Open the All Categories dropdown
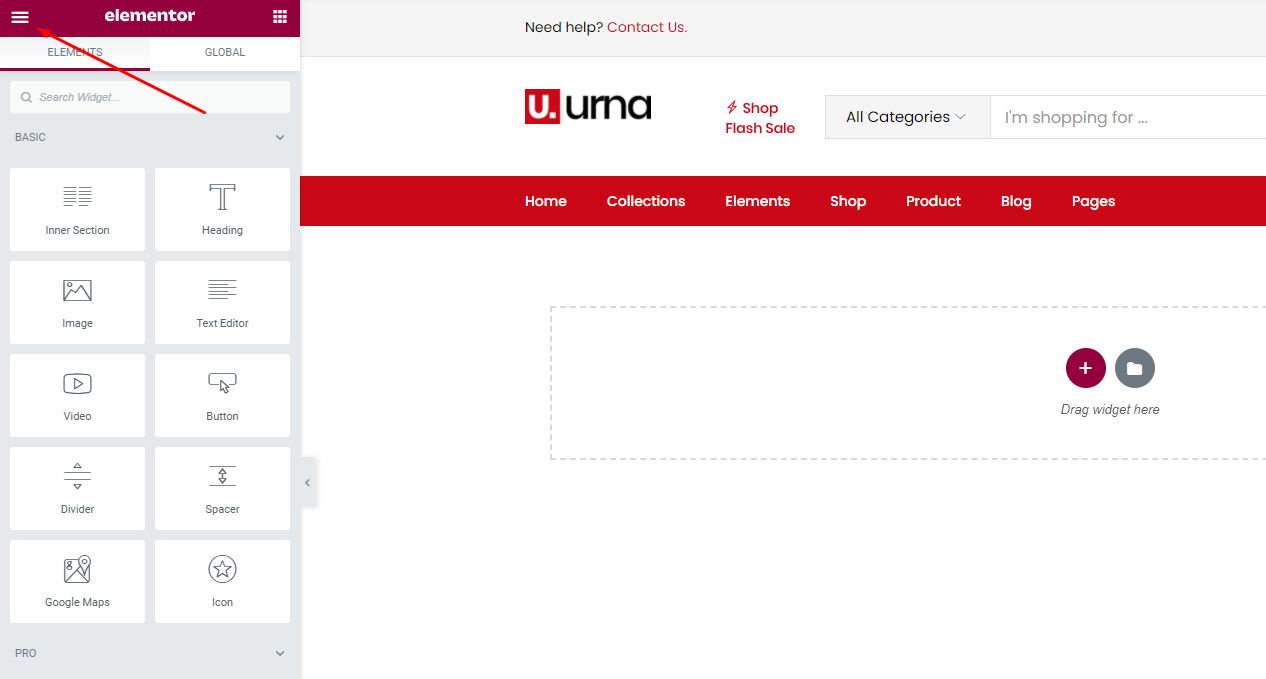Image resolution: width=1266 pixels, height=679 pixels. (x=907, y=117)
